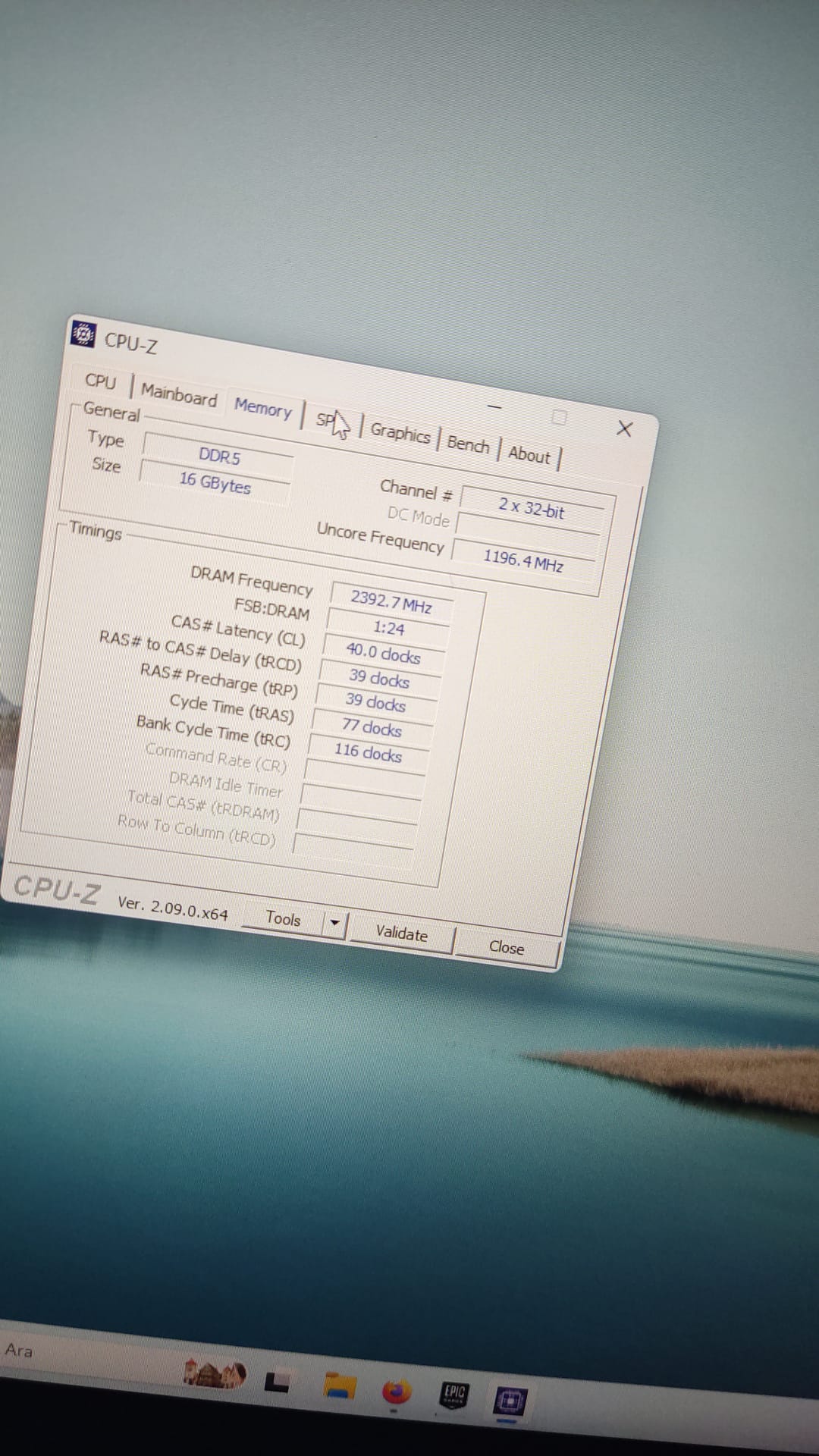Switch to the CPU tab
The image size is (819, 1456).
(x=101, y=381)
